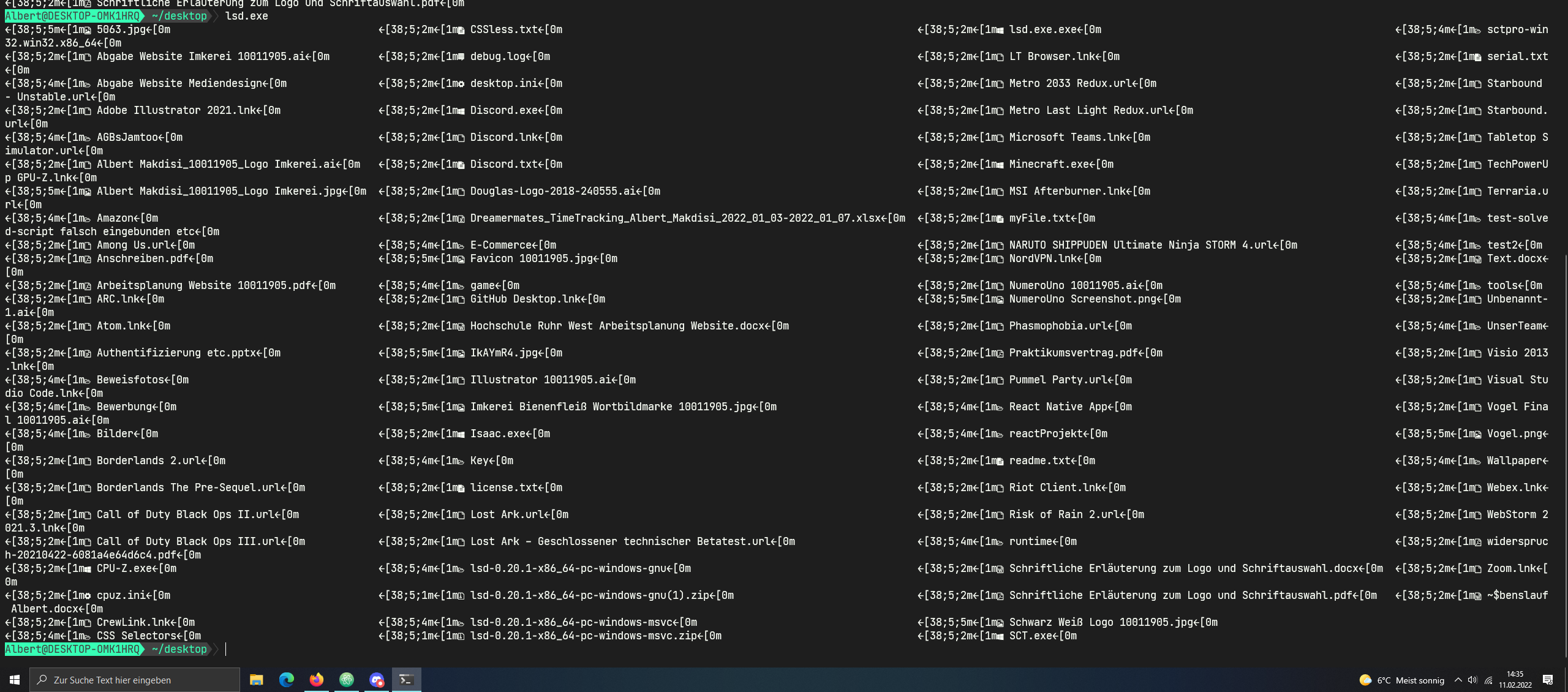Click the typed command lsd.exe
This screenshot has width=1568, height=692.
[x=246, y=16]
